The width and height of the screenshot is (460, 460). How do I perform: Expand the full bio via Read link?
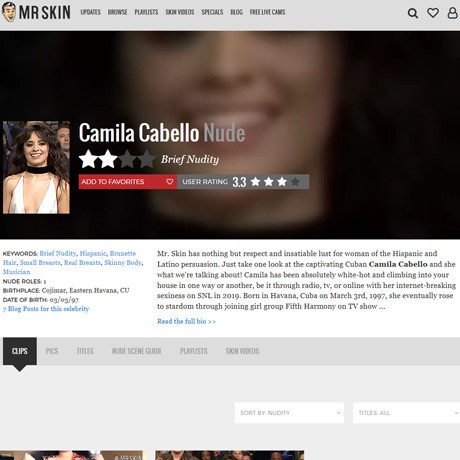(186, 321)
